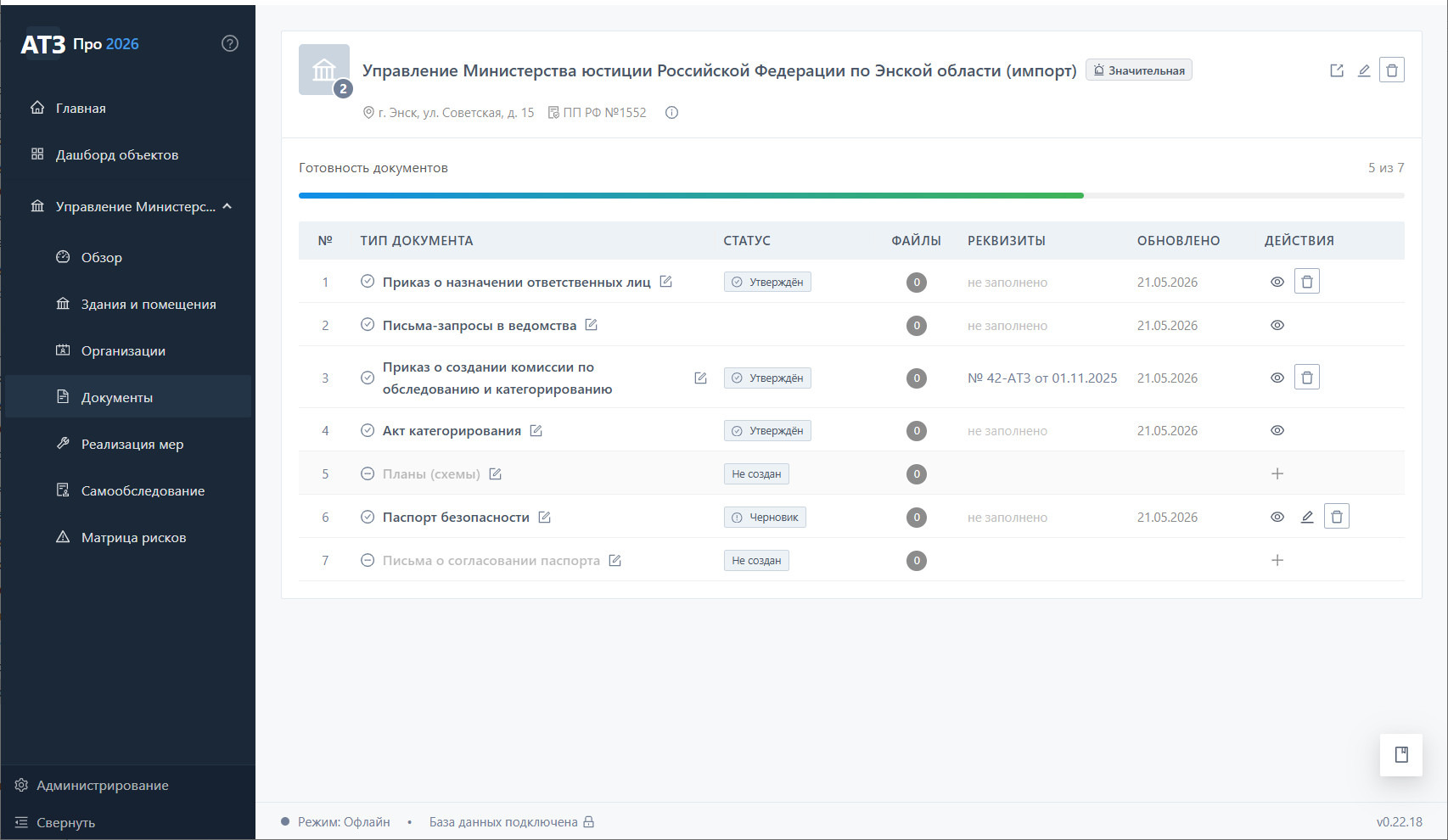This screenshot has width=1448, height=840.
Task: Create the 'Планы (схемы)' document with plus
Action: (x=1277, y=473)
